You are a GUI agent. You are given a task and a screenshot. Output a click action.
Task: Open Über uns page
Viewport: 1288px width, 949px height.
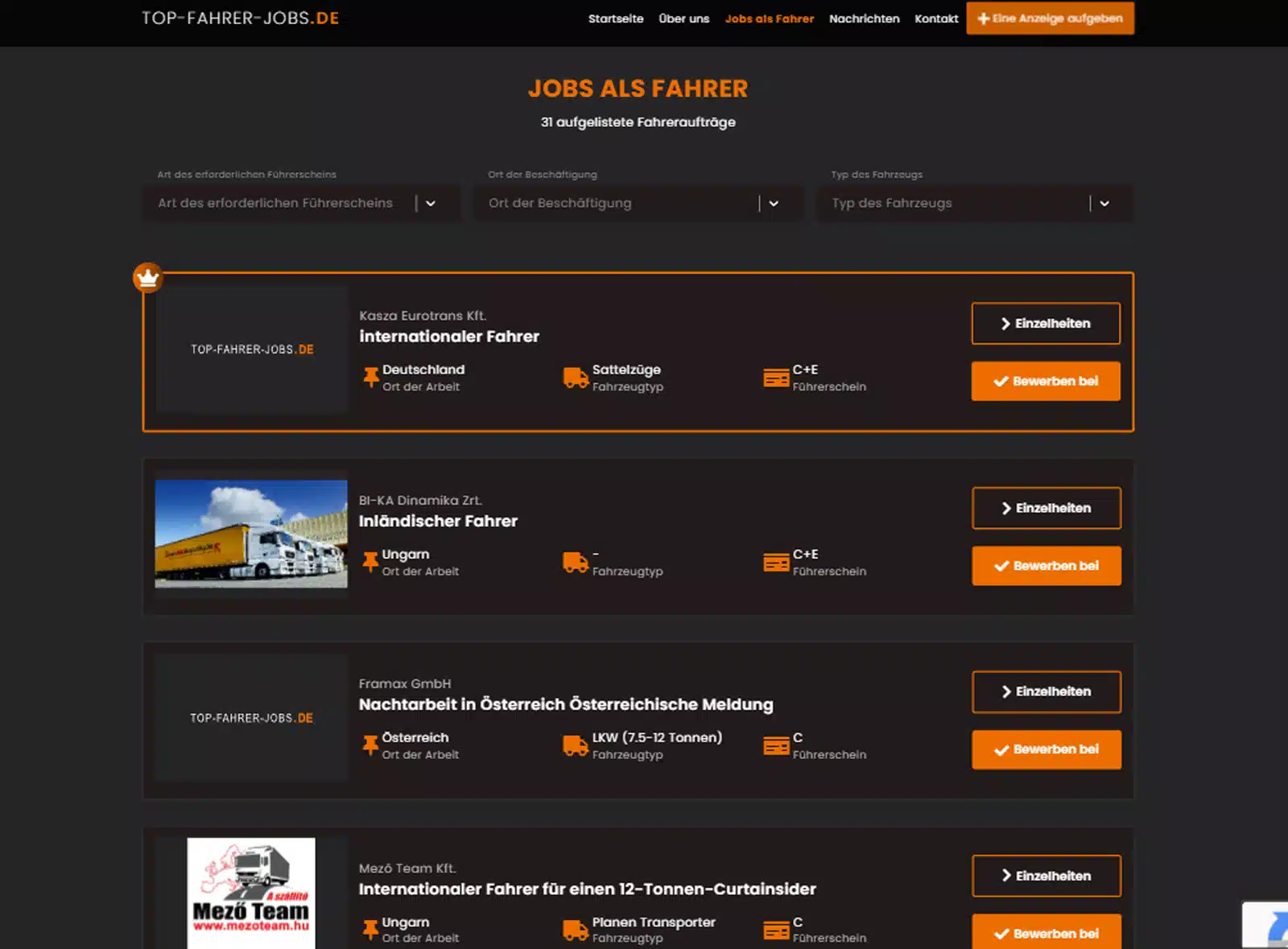[x=684, y=19]
